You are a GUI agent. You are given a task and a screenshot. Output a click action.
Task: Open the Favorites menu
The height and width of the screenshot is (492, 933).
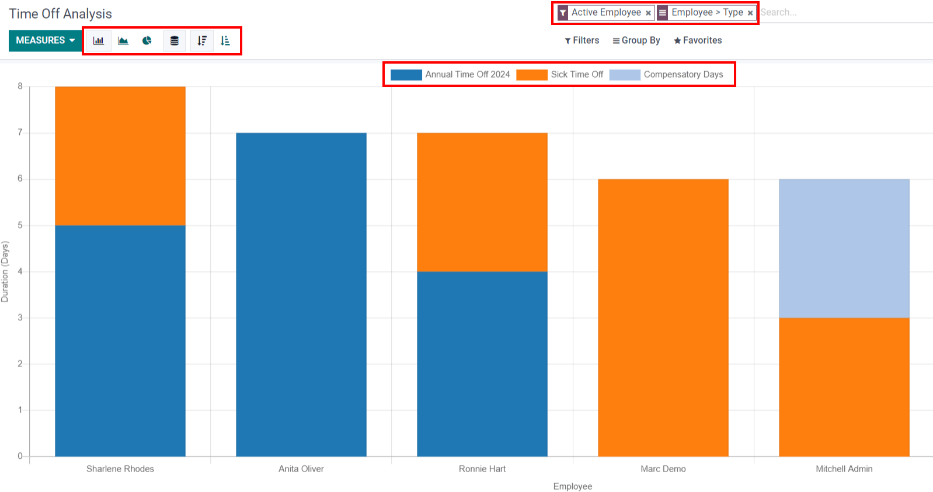698,41
